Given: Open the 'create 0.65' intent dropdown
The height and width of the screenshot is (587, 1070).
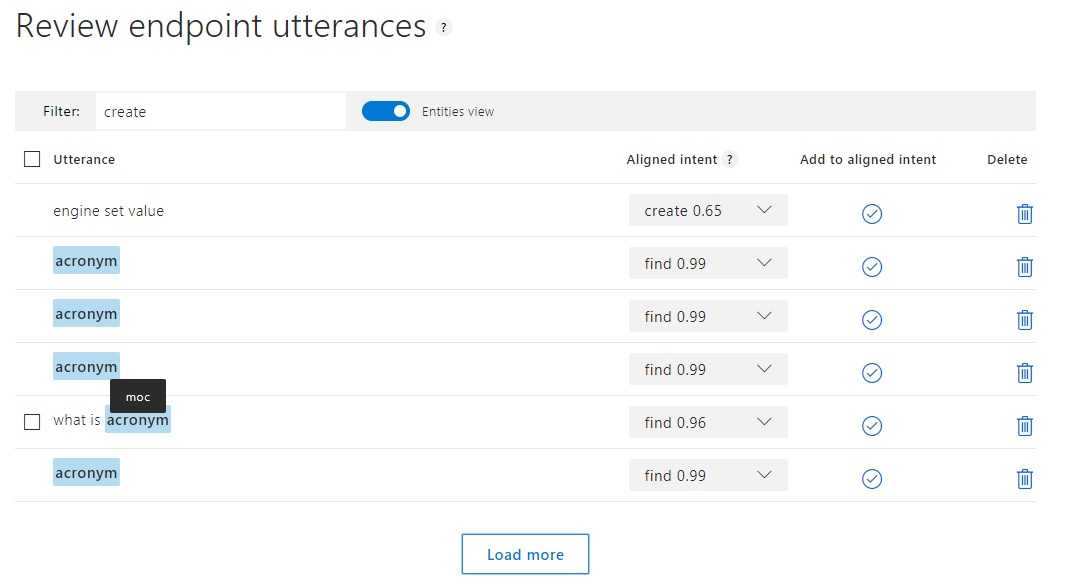Looking at the screenshot, I should tap(708, 210).
